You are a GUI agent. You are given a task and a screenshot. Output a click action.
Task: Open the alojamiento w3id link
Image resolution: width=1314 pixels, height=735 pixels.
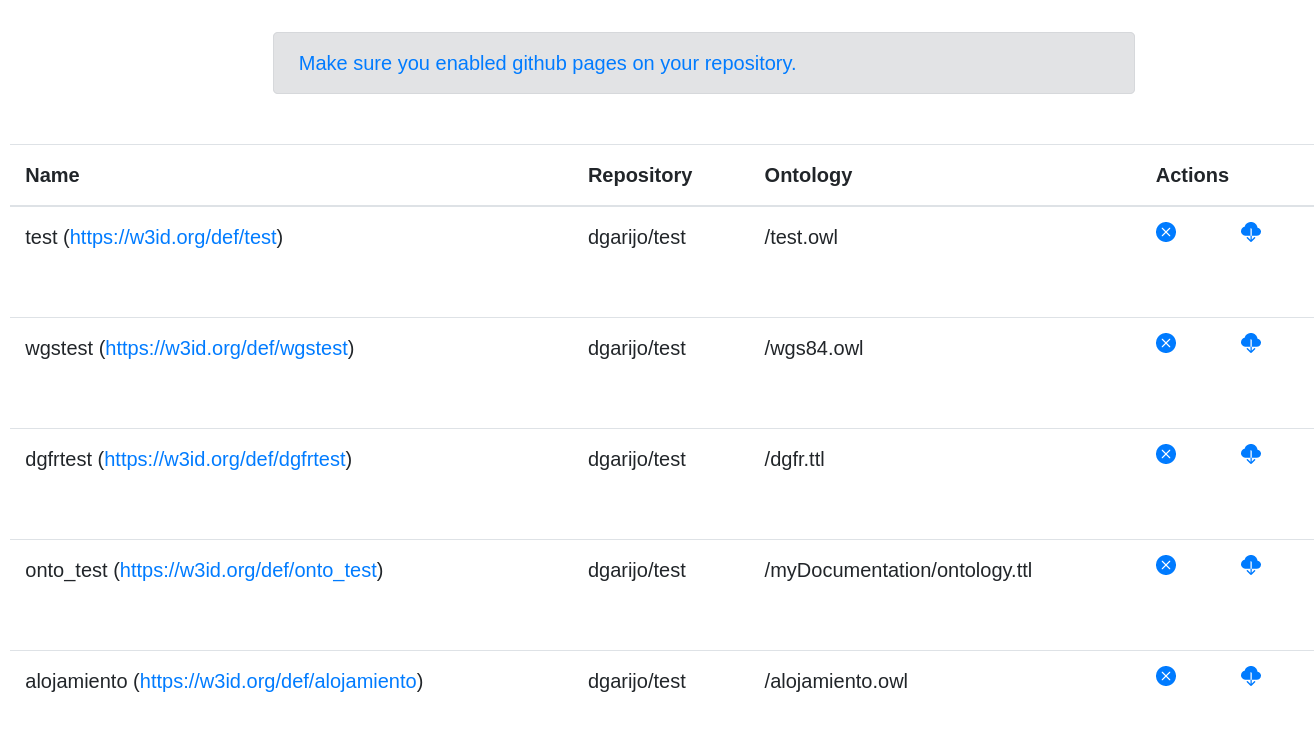278,681
